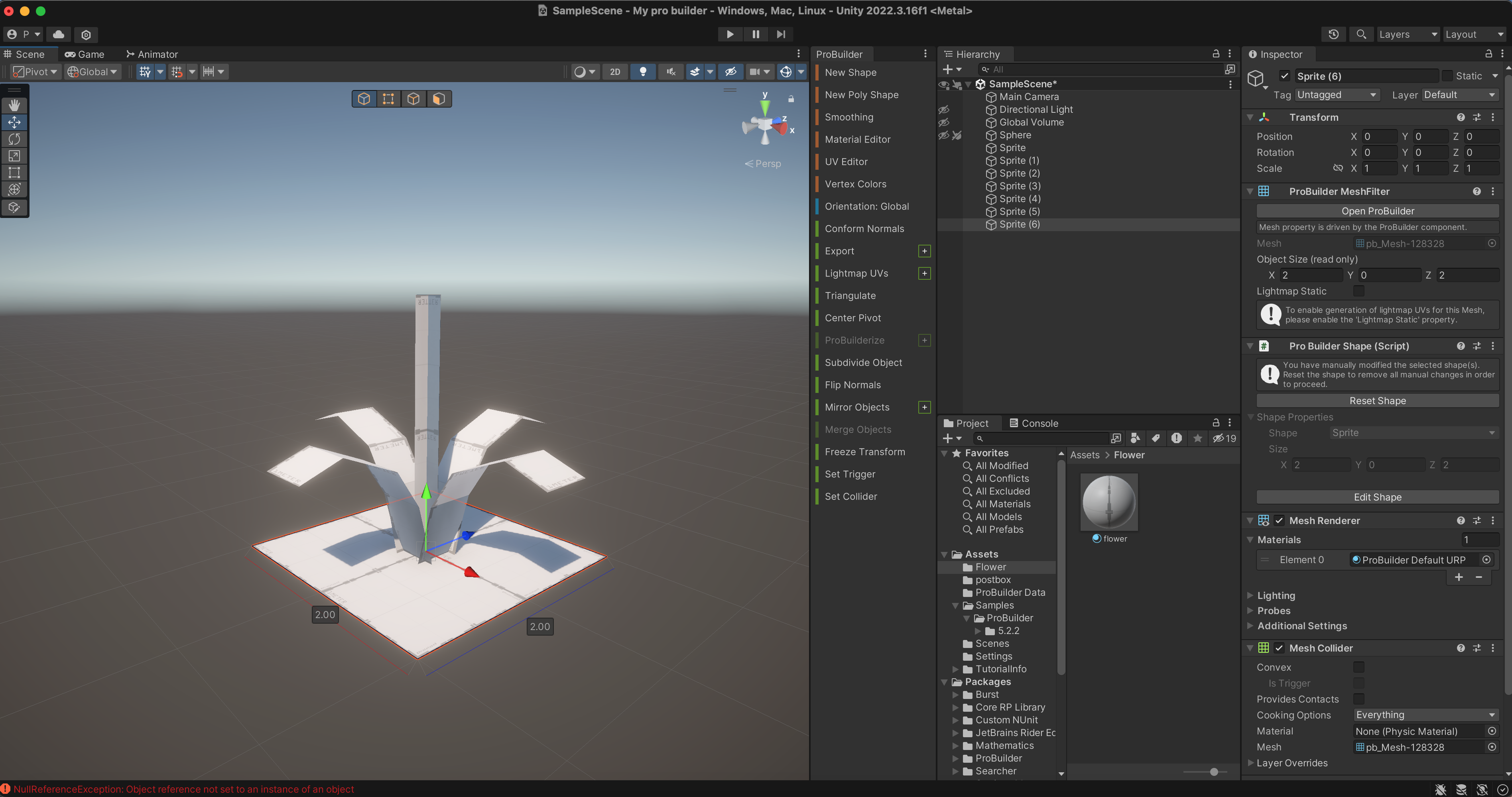Select the Rotate tool
Screen dimensions: 1512x797
[15, 139]
